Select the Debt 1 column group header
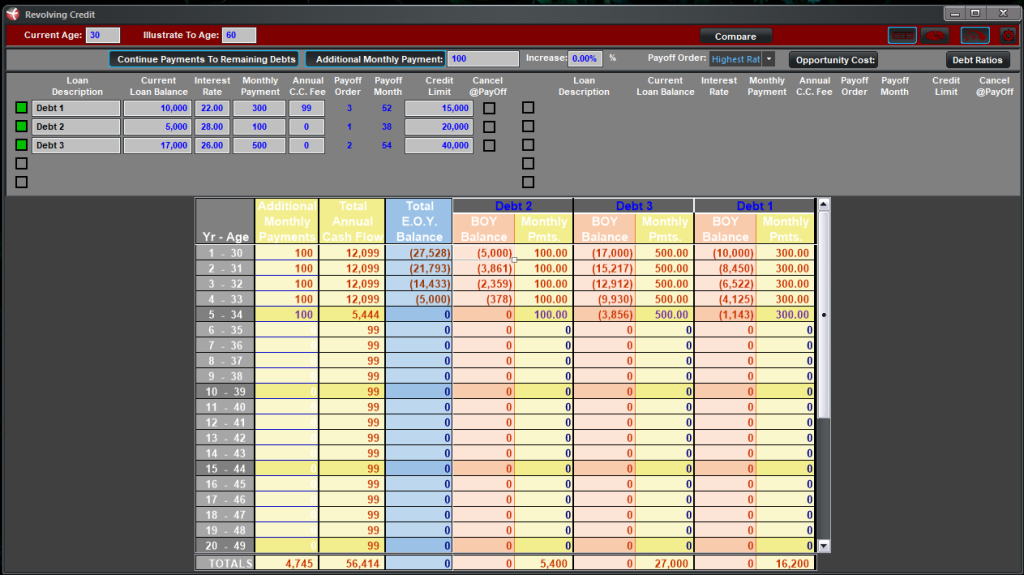The image size is (1024, 575). [x=754, y=206]
